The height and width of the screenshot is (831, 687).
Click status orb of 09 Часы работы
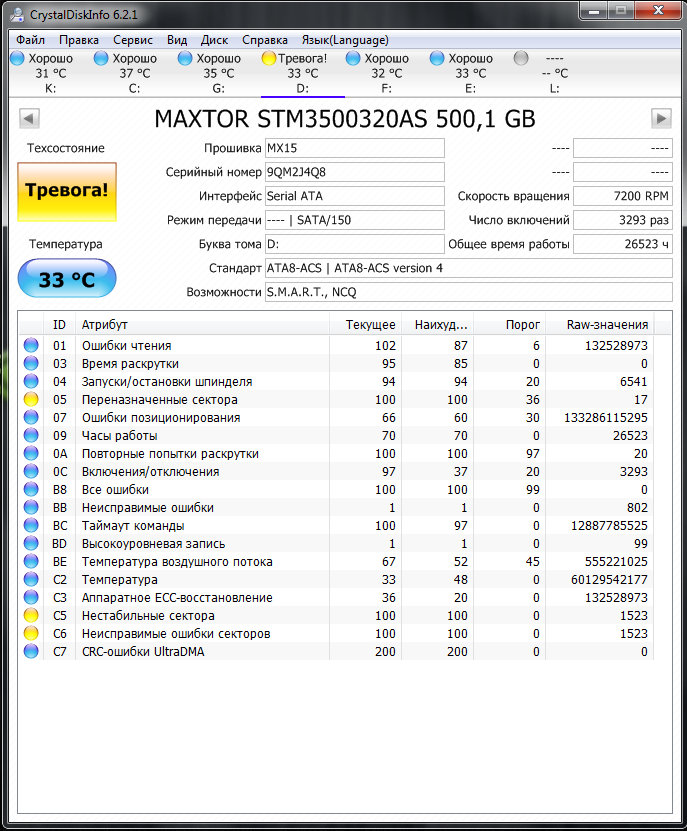[31, 435]
